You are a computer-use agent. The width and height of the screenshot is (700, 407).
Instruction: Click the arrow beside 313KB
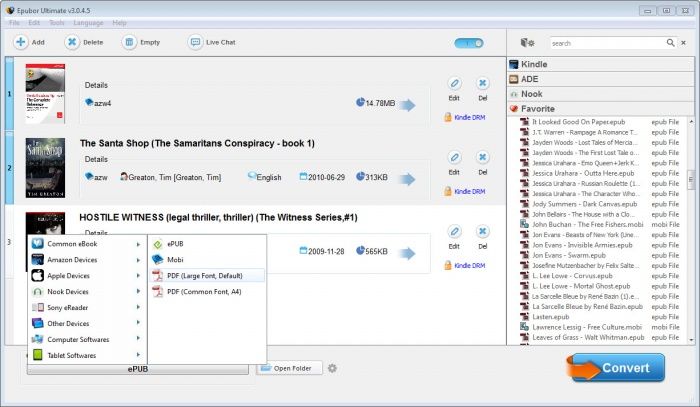tap(407, 179)
